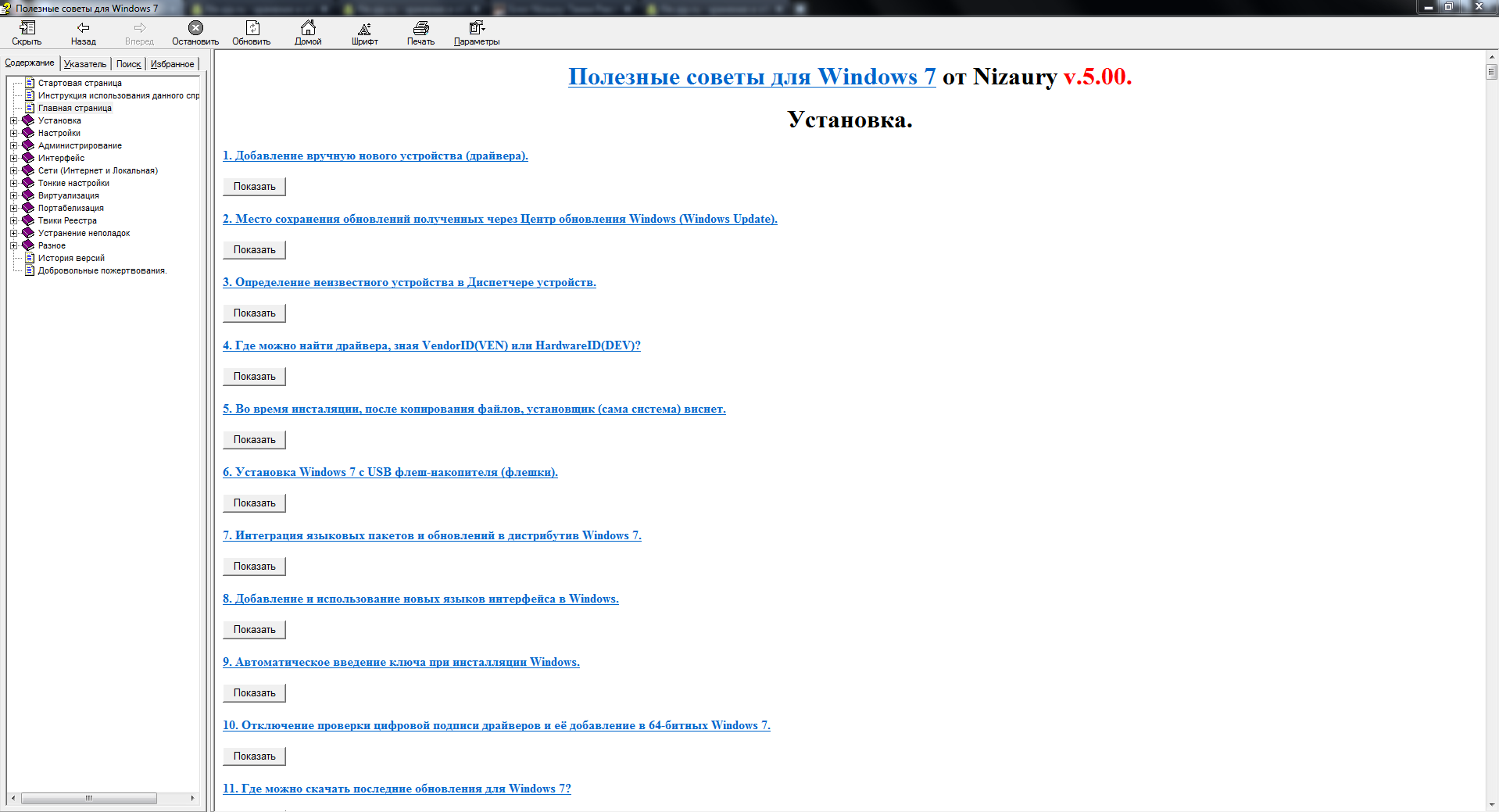Click the book icon beside Тонкие настройки
The image size is (1499, 812).
point(28,183)
